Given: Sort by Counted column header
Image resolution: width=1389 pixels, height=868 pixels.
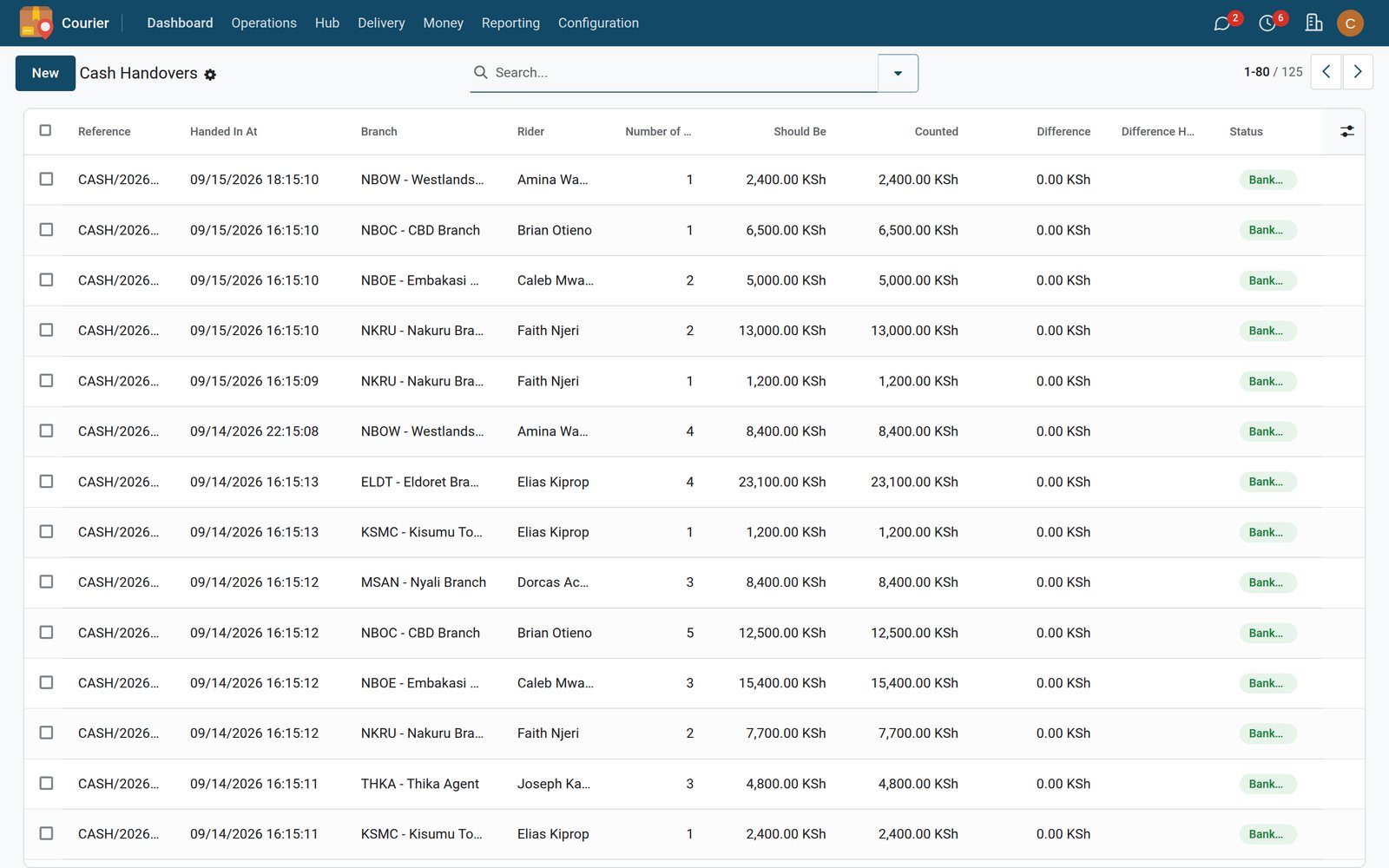Looking at the screenshot, I should pos(936,131).
